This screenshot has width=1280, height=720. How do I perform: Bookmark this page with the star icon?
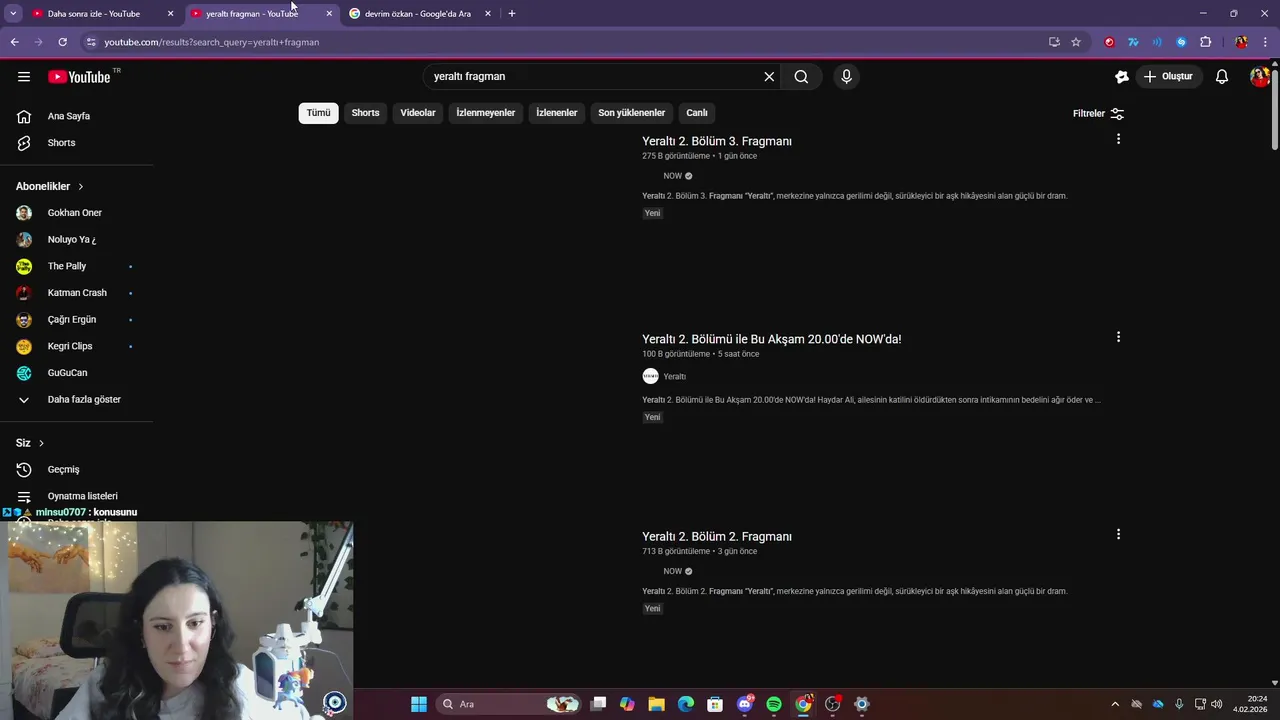(x=1076, y=42)
